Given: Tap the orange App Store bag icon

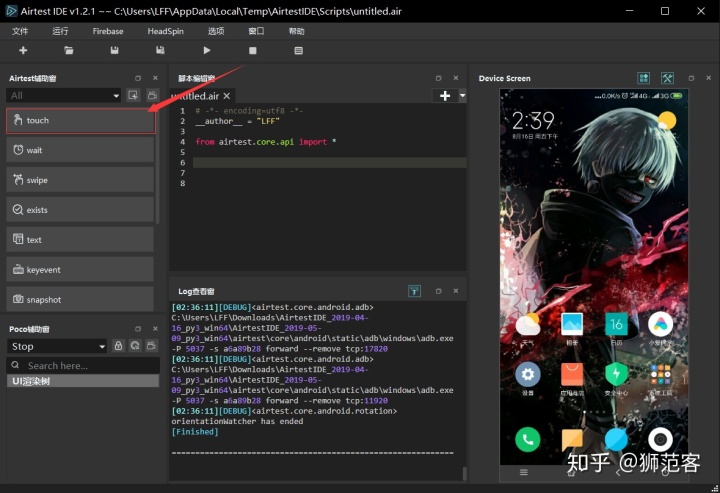Looking at the screenshot, I should (572, 375).
